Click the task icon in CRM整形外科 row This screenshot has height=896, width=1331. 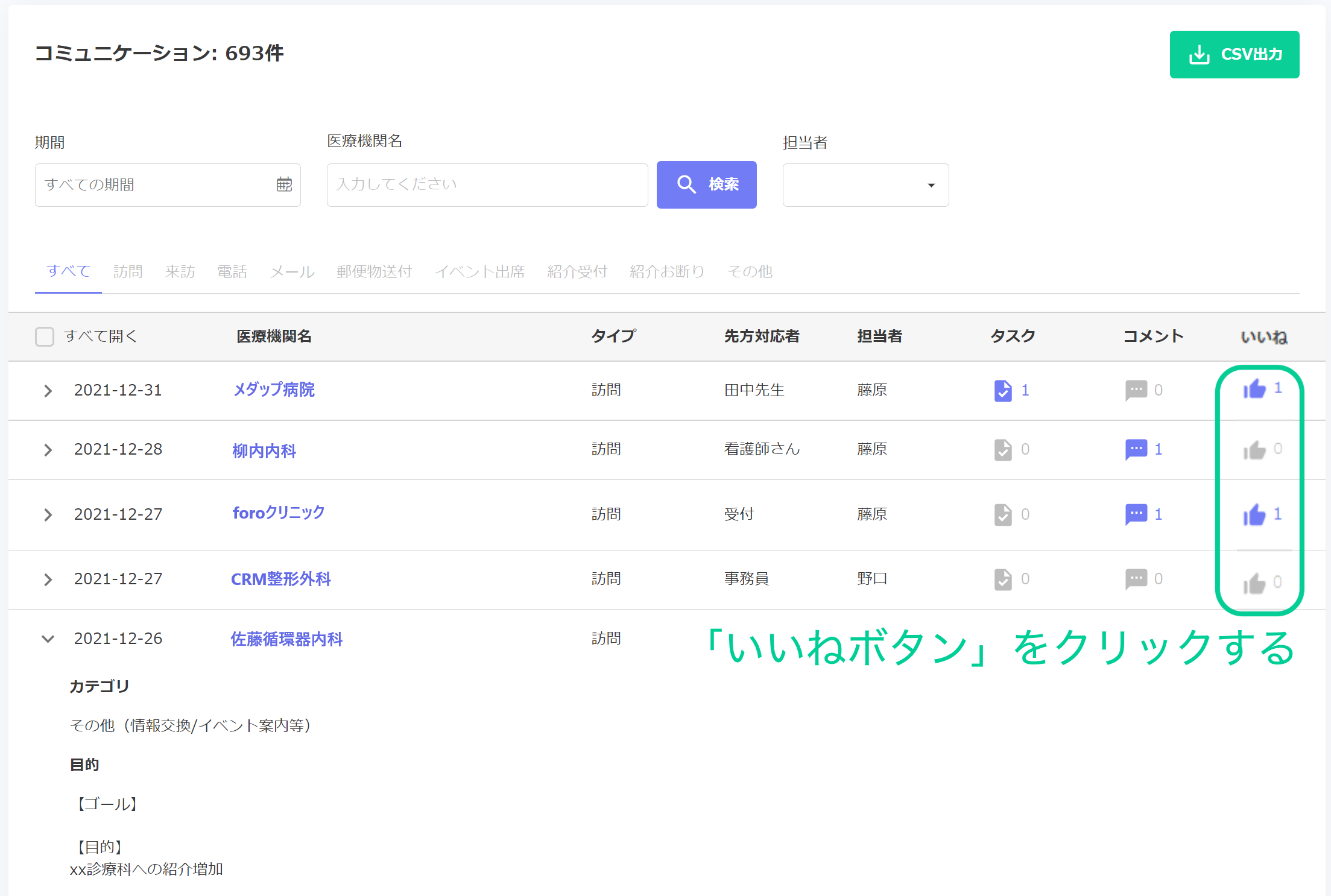pyautogui.click(x=1003, y=579)
